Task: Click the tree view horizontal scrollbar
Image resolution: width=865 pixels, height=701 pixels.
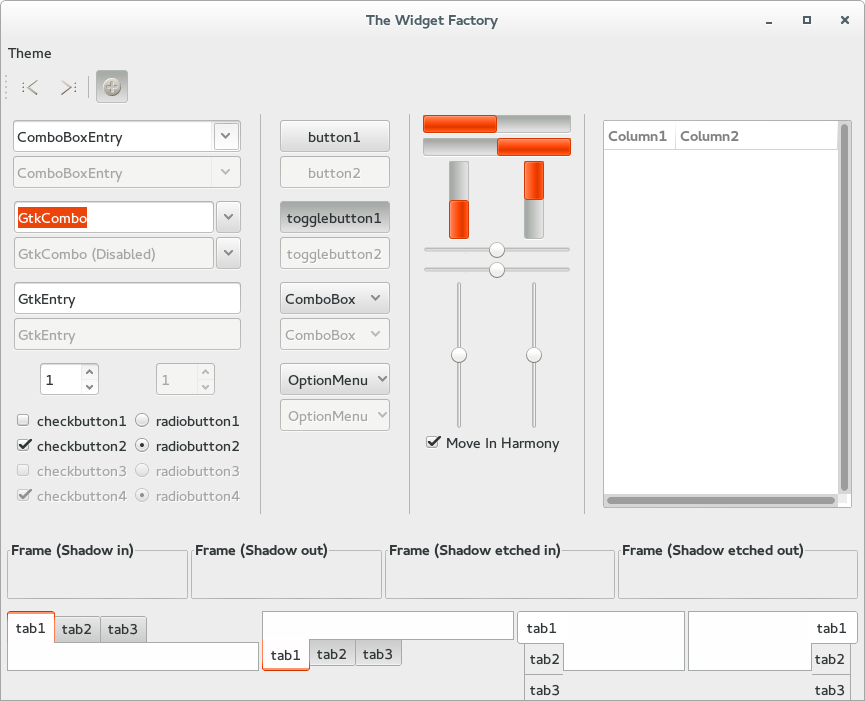Action: [721, 500]
